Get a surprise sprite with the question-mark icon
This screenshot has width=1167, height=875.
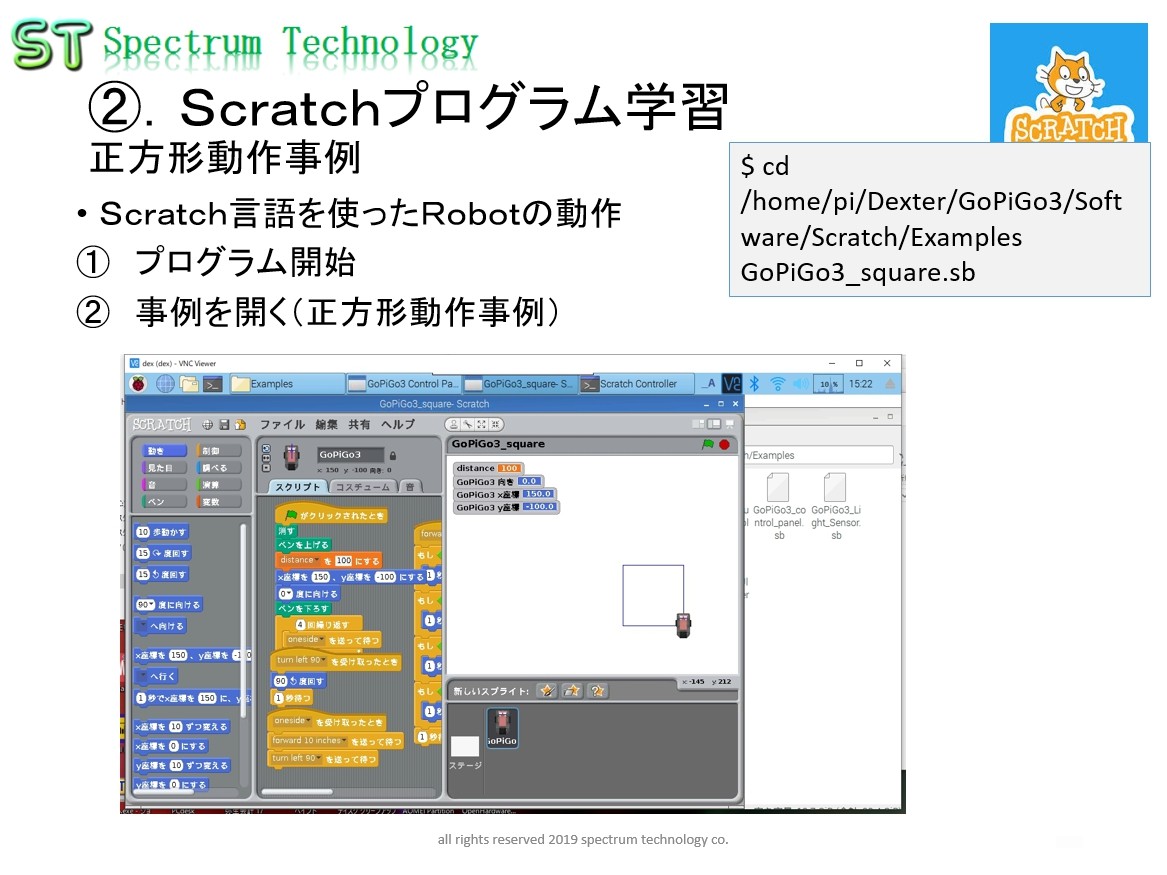point(597,691)
